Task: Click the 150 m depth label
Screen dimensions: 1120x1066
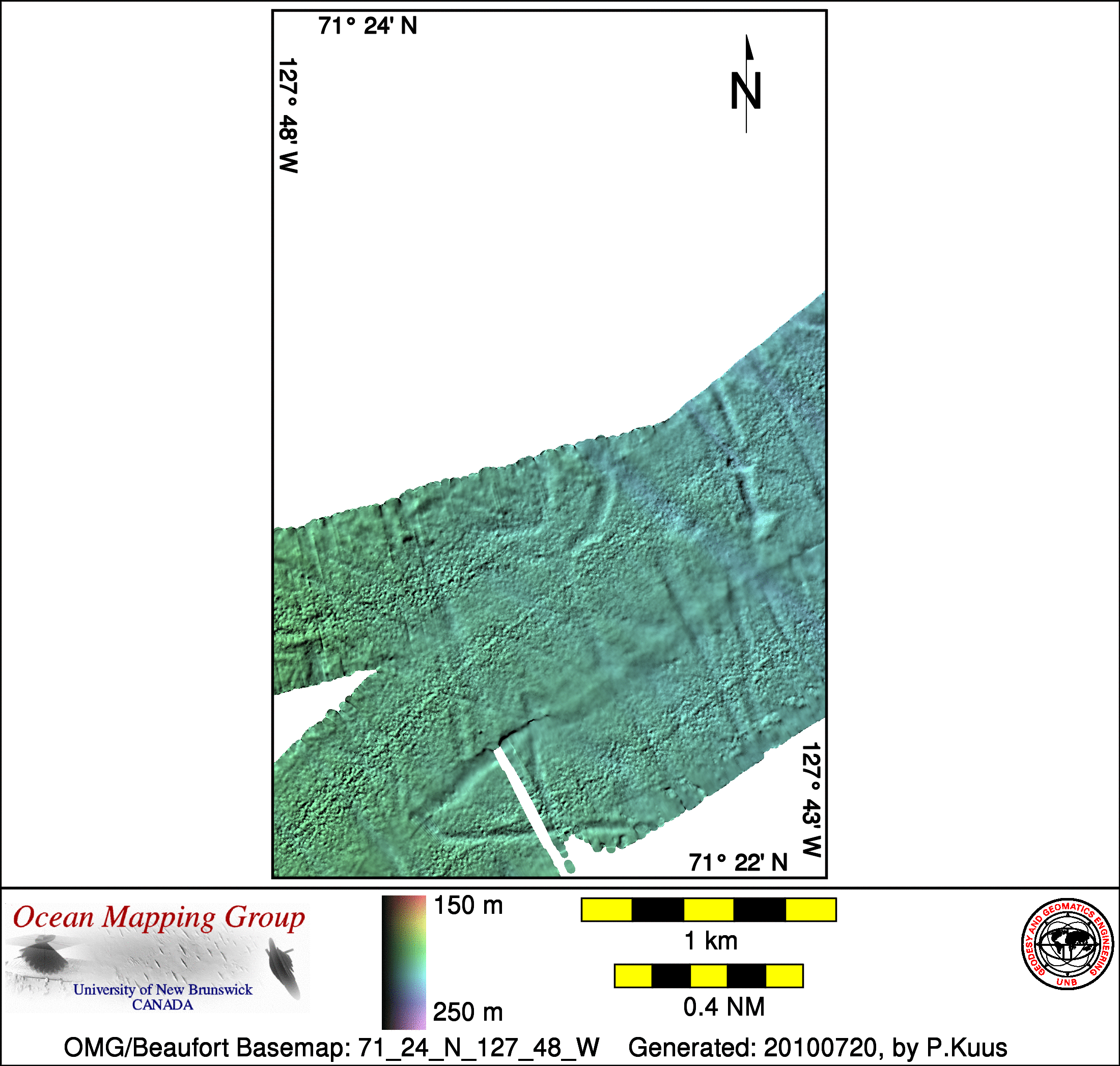Action: (468, 906)
